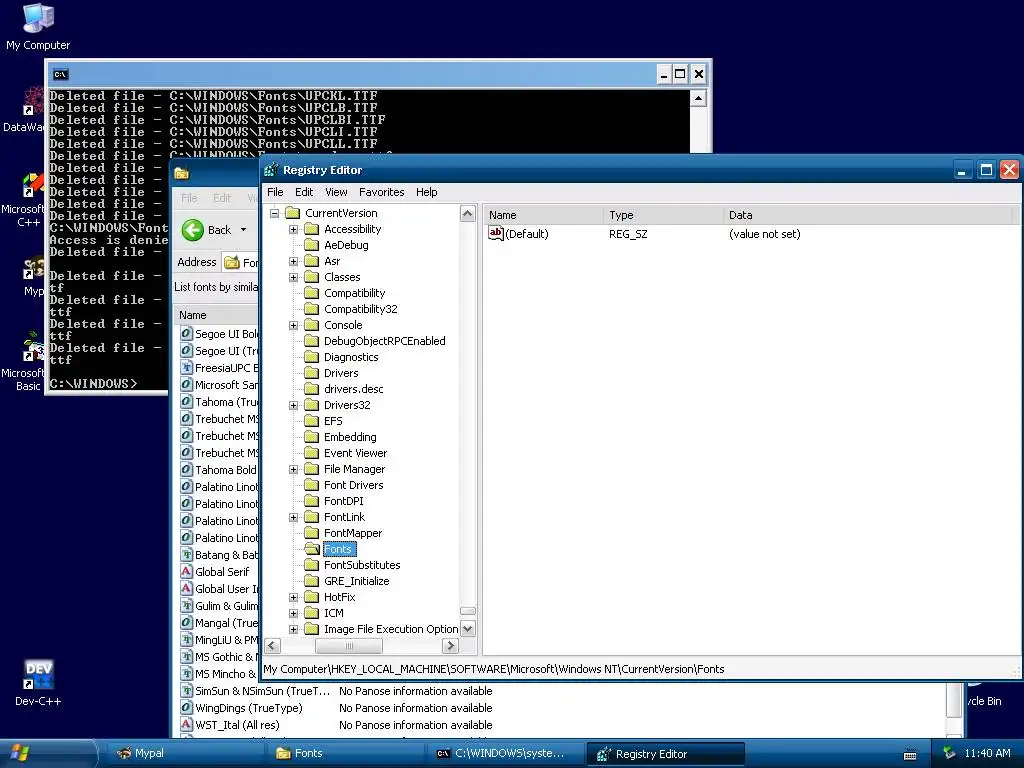Select the SimSun & NSimSun font icon
This screenshot has height=768, width=1024.
tap(186, 691)
